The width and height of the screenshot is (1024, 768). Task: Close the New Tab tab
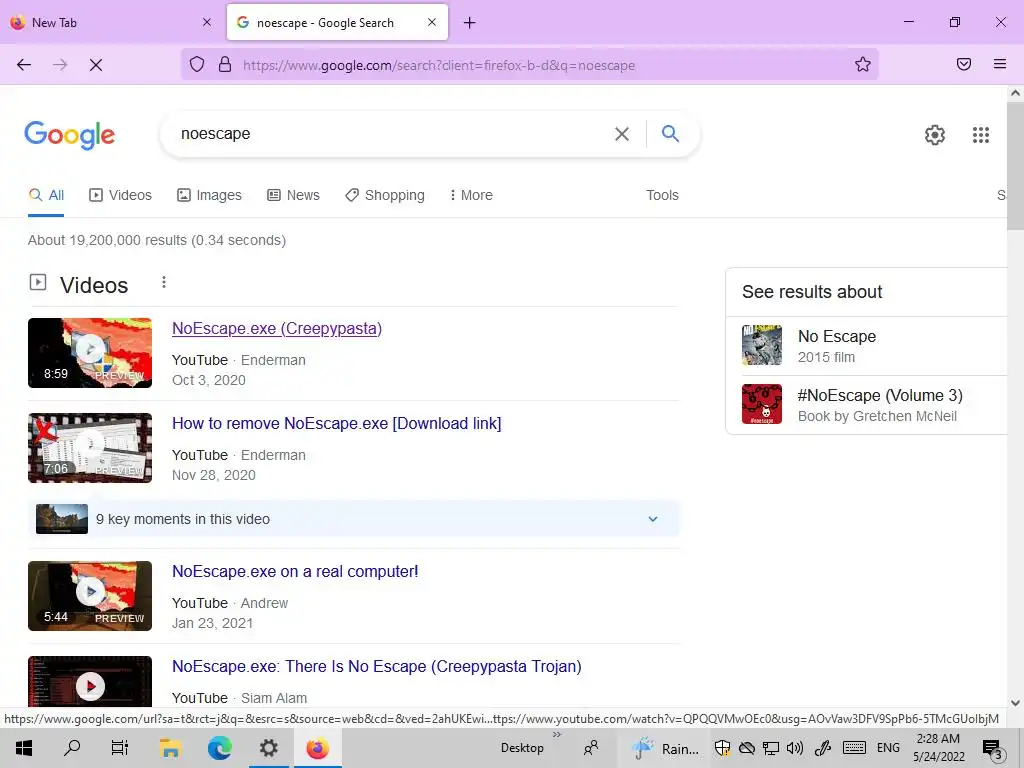pos(207,22)
